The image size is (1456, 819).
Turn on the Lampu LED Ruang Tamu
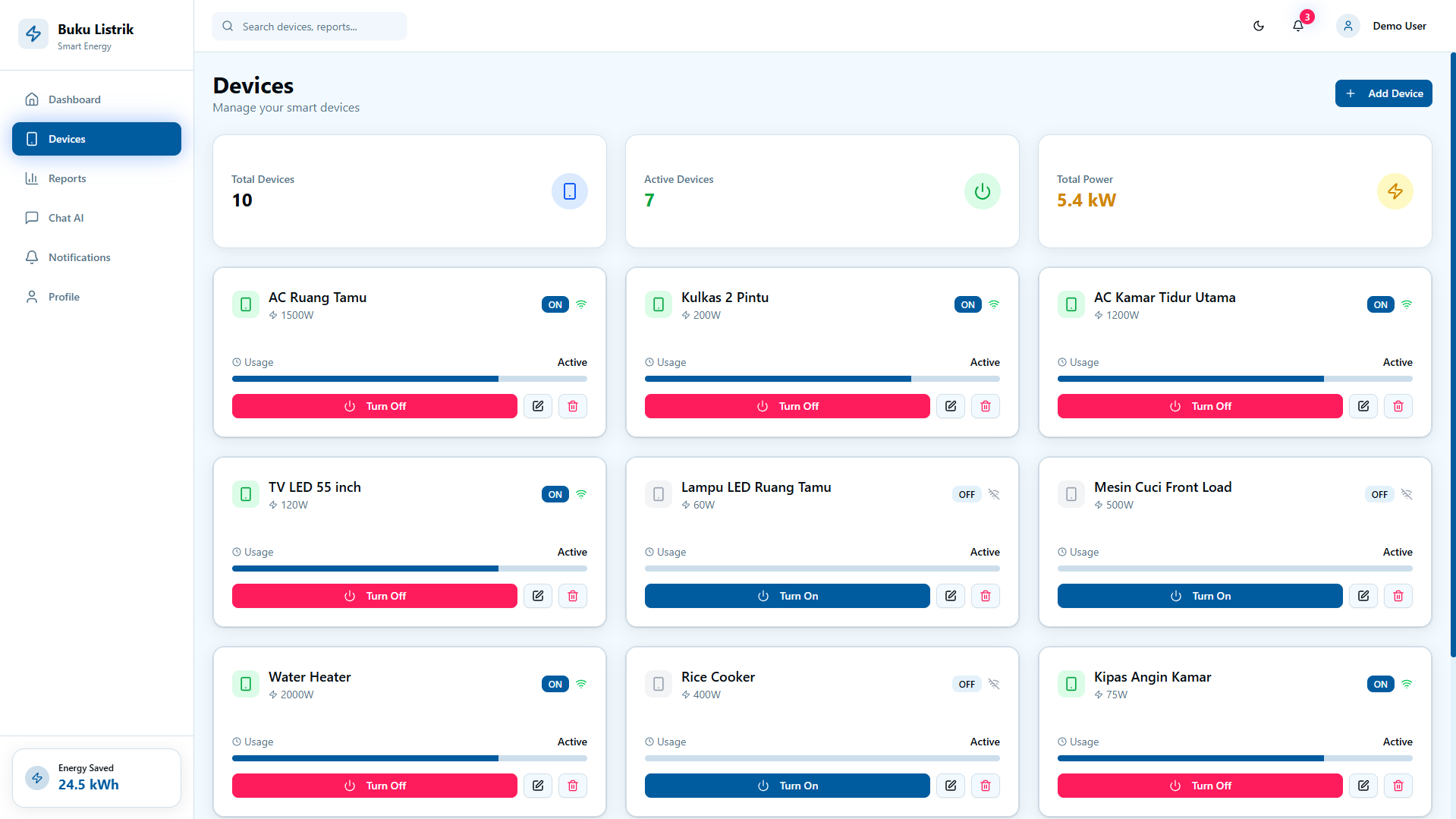(788, 596)
